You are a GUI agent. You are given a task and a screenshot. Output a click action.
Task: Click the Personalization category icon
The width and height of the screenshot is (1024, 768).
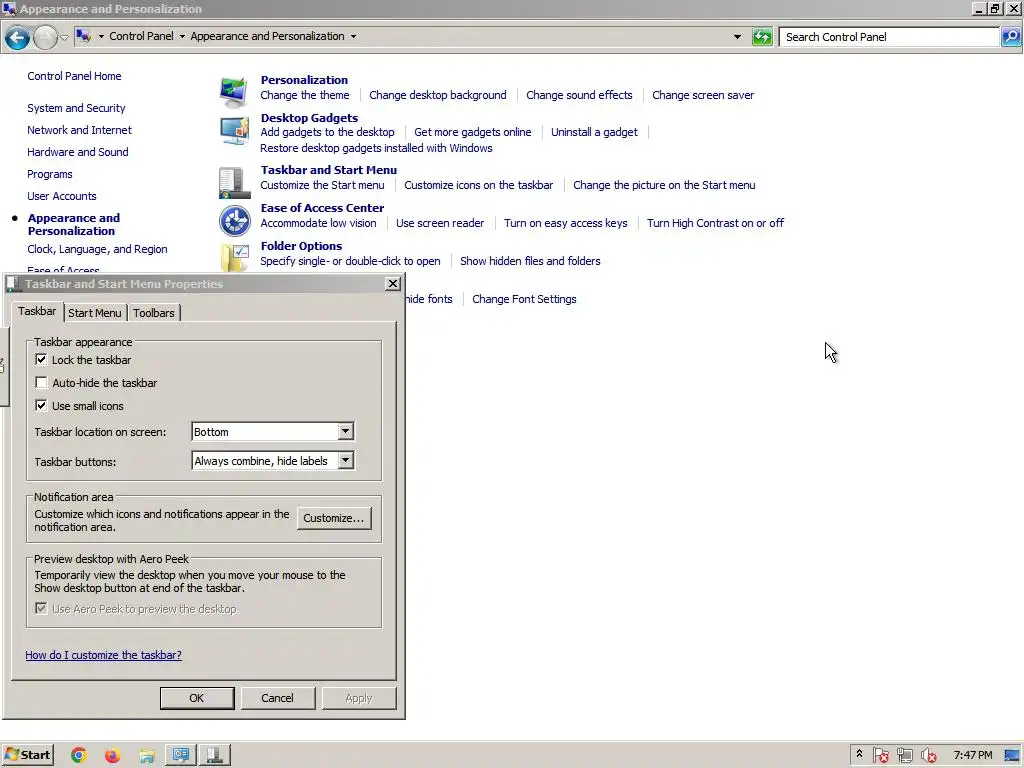(x=234, y=91)
